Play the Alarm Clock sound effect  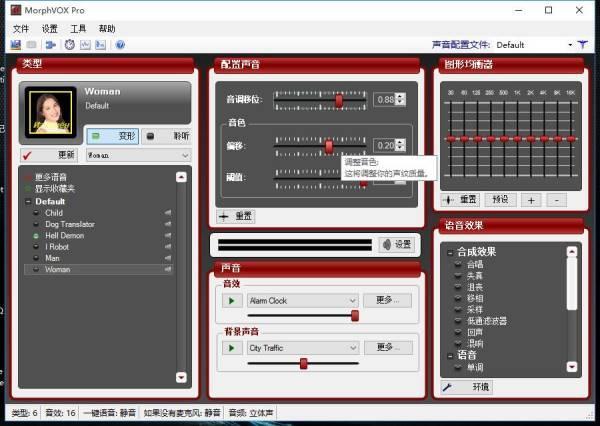point(232,301)
